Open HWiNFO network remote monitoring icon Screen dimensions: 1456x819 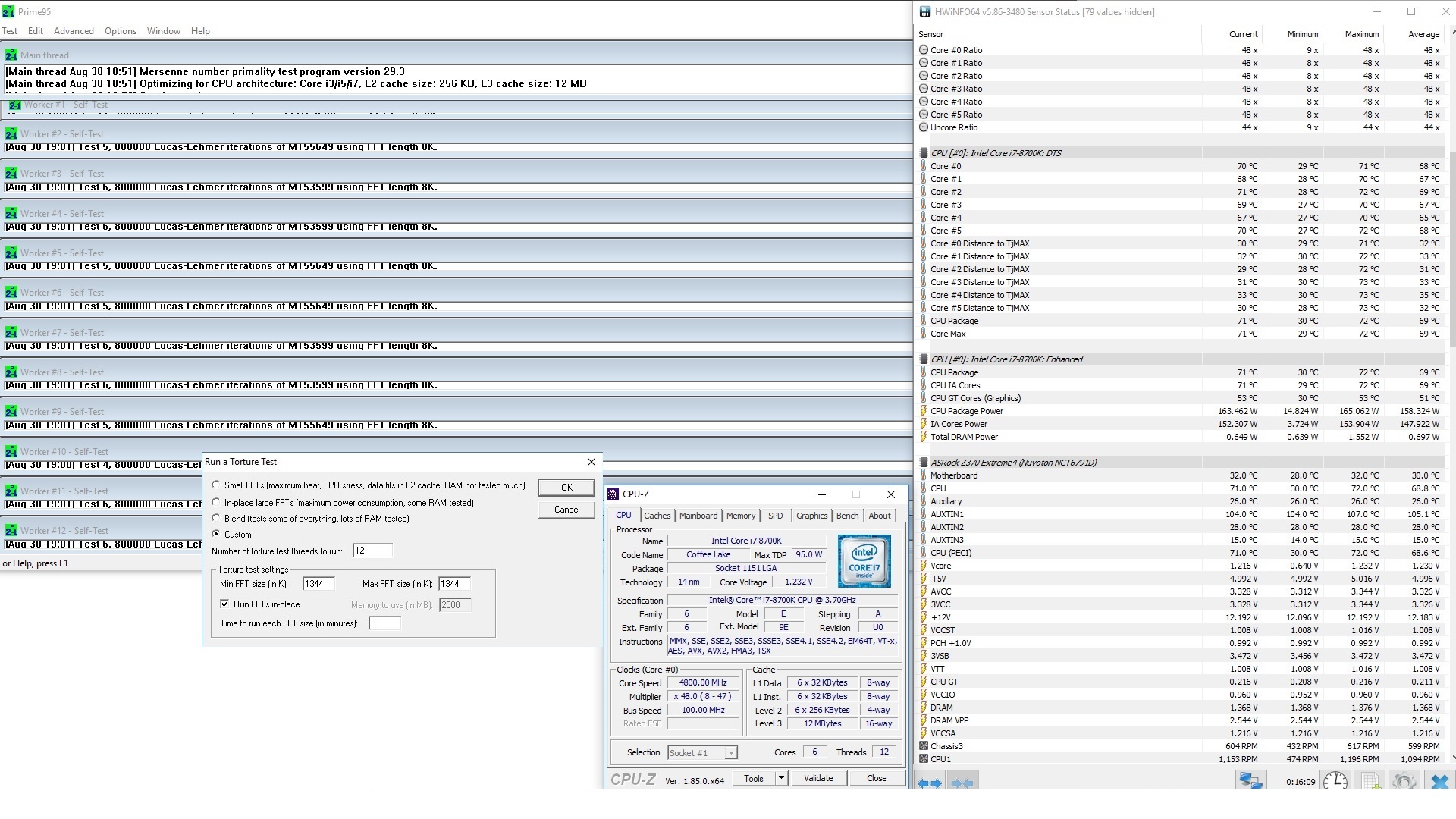[1250, 780]
